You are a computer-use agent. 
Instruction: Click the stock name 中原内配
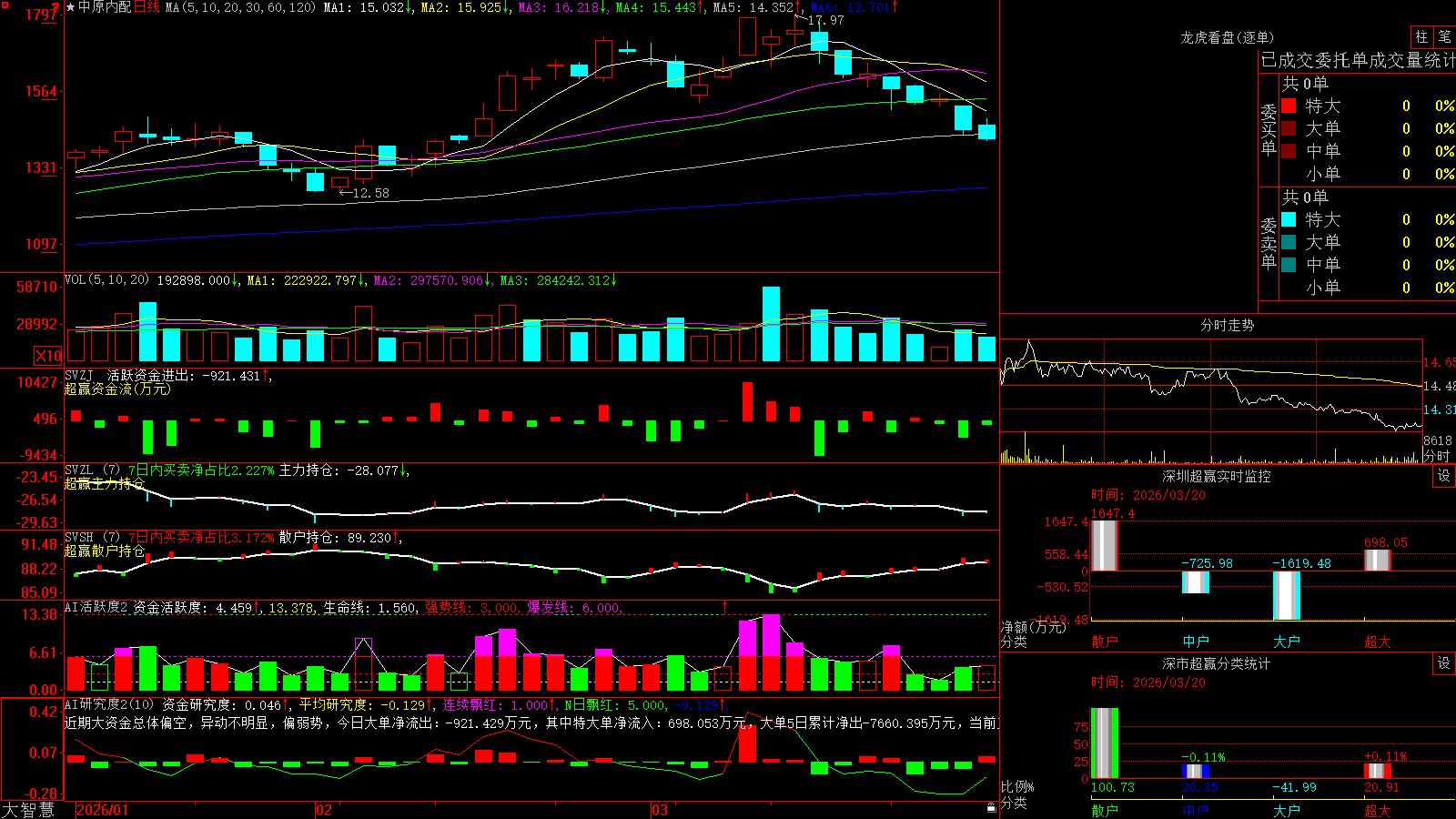[x=105, y=7]
